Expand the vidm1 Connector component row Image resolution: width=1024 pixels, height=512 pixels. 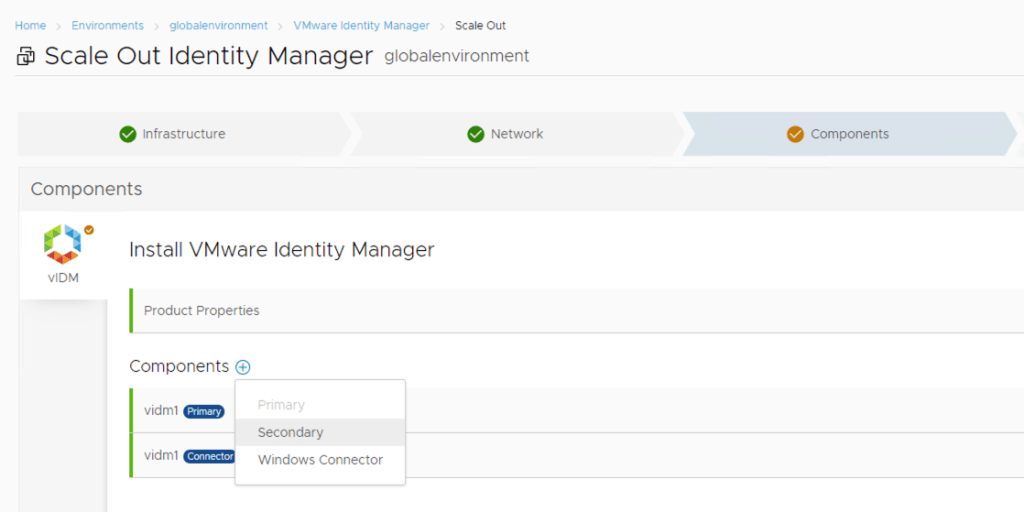tap(160, 456)
